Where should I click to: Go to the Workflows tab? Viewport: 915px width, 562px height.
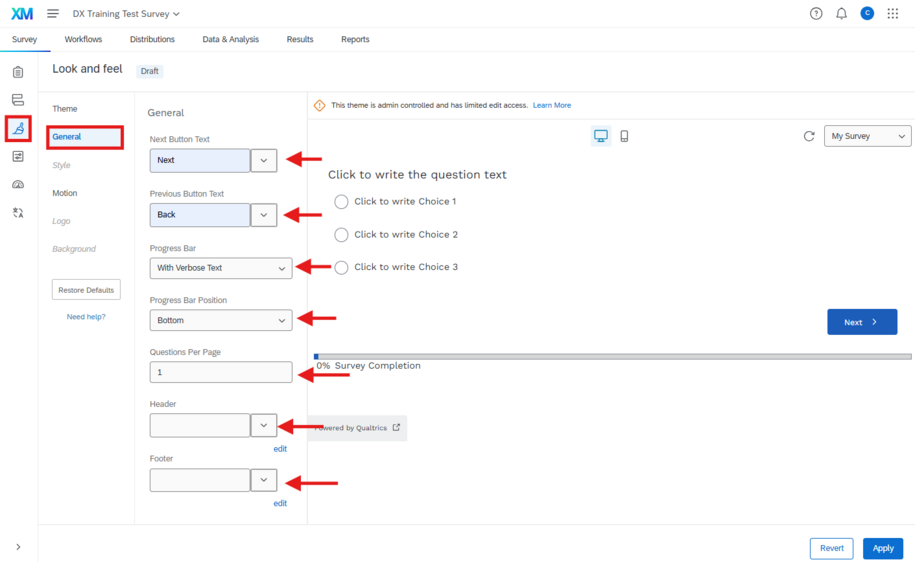[x=83, y=39]
